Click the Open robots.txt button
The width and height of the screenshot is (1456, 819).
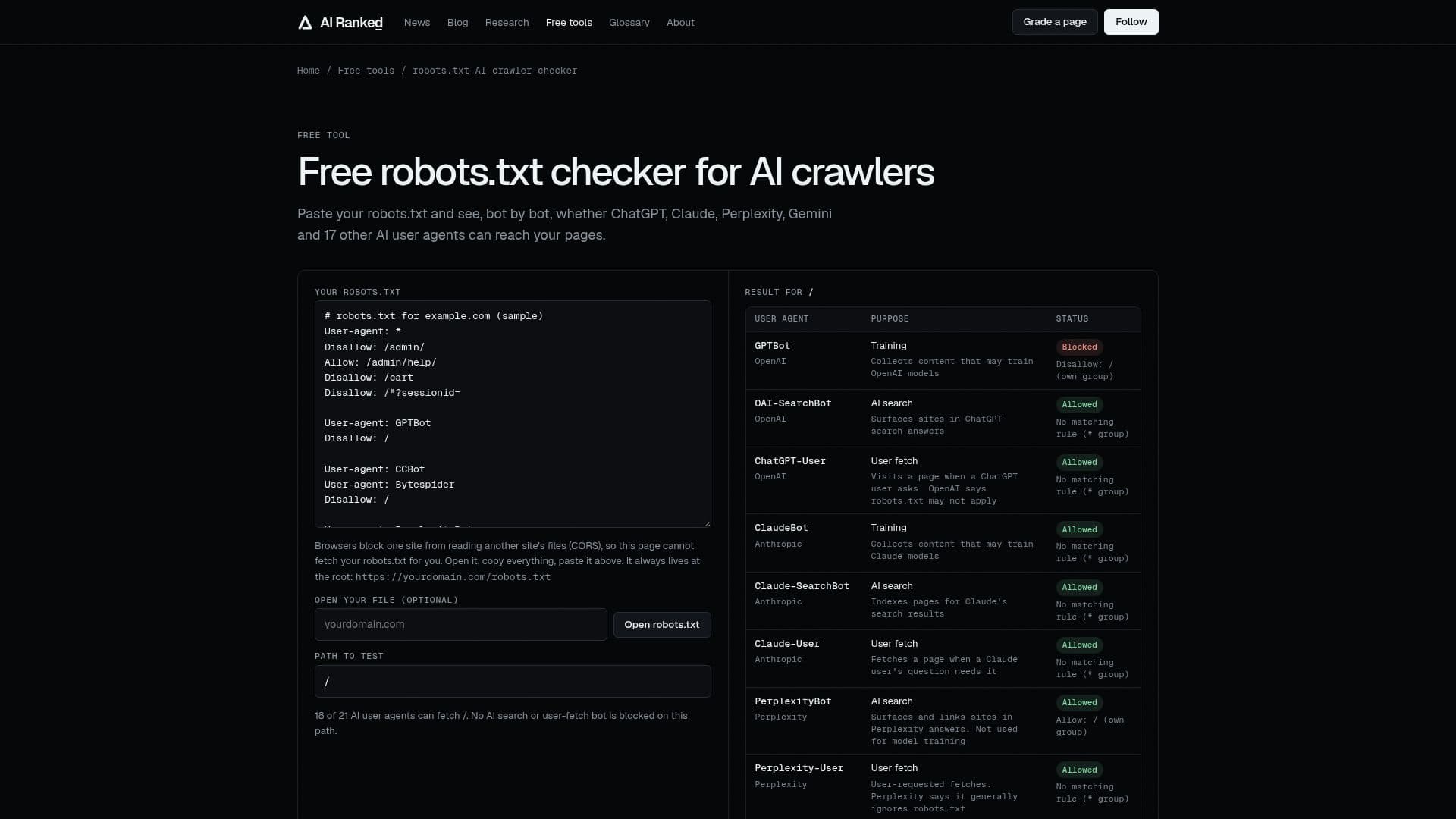[x=662, y=625]
